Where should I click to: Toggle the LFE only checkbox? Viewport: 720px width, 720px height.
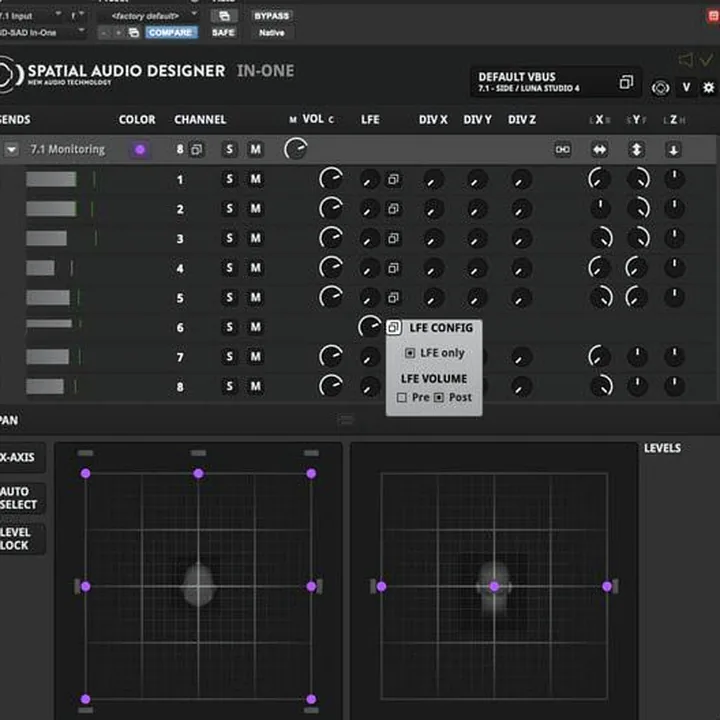[410, 353]
